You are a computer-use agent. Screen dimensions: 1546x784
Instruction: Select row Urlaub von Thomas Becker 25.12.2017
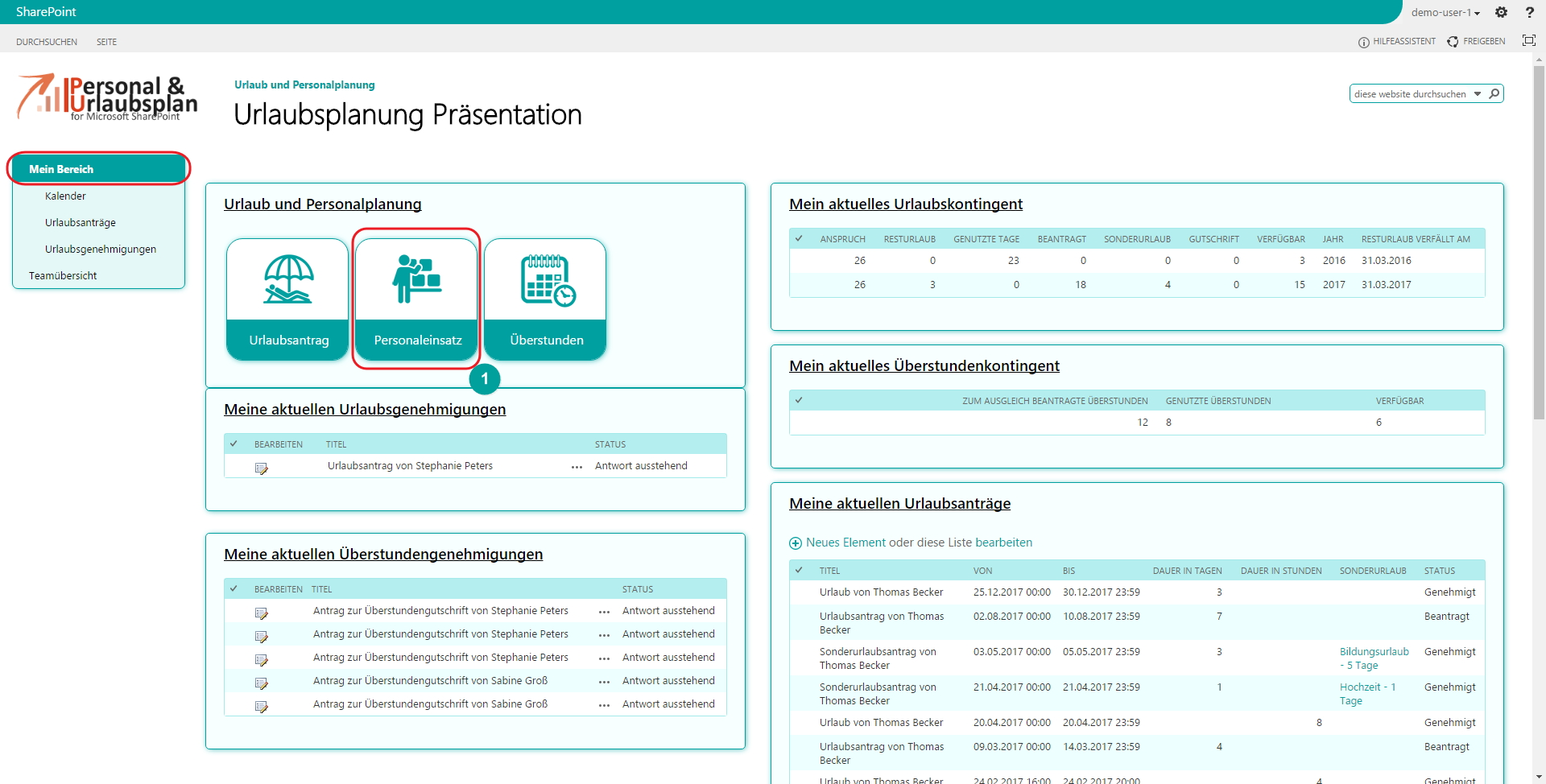[1137, 592]
